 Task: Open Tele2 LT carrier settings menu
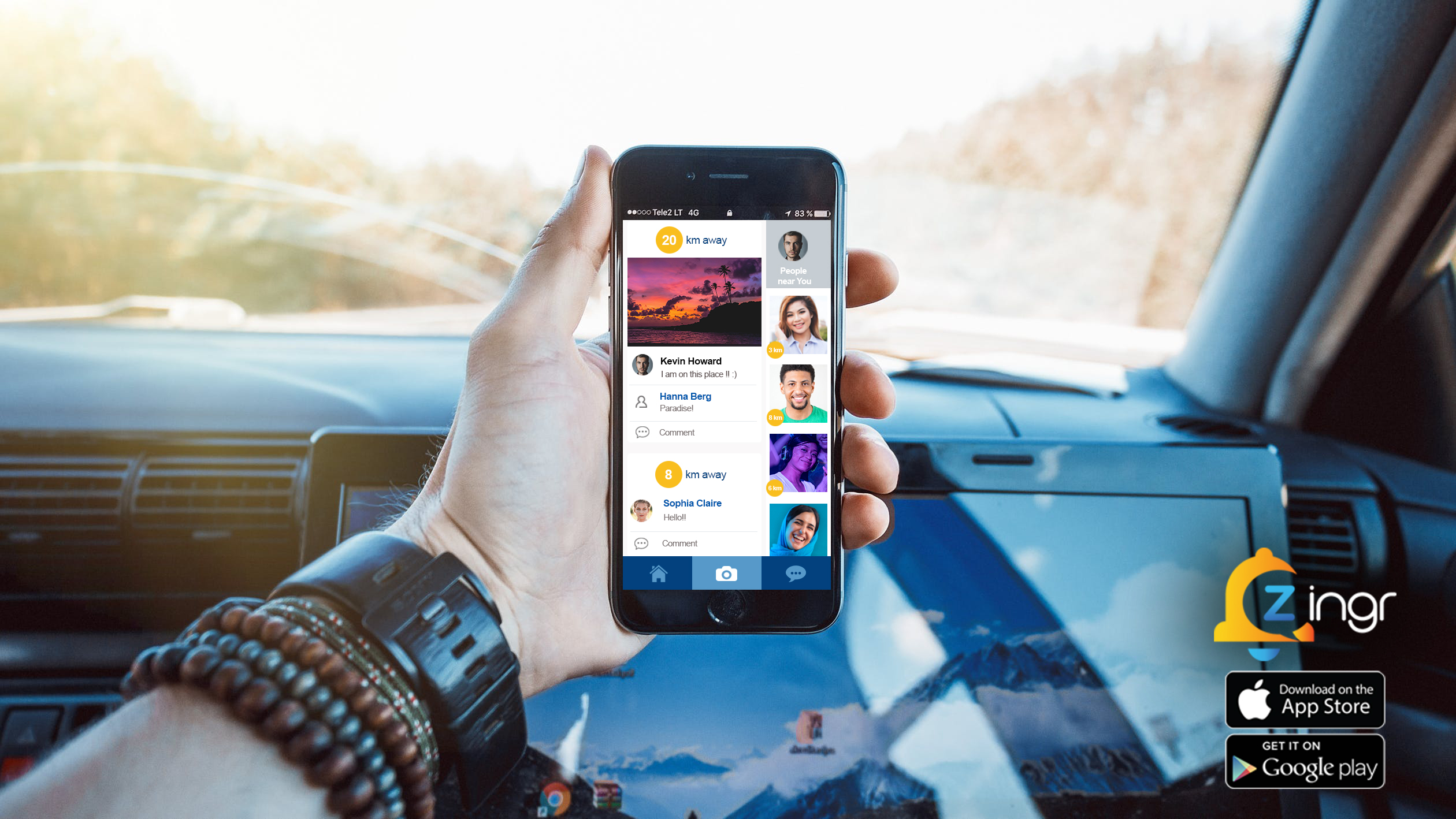pyautogui.click(x=669, y=212)
